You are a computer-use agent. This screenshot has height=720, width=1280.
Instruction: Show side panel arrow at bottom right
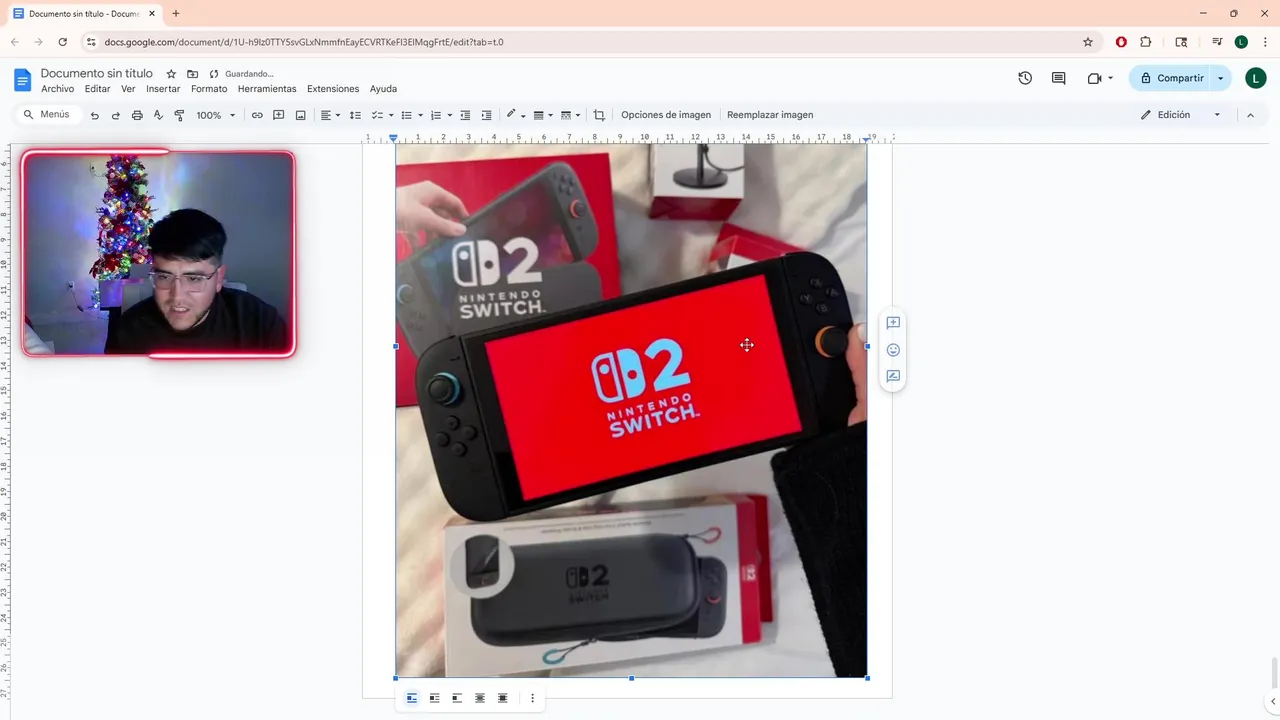(x=1272, y=702)
